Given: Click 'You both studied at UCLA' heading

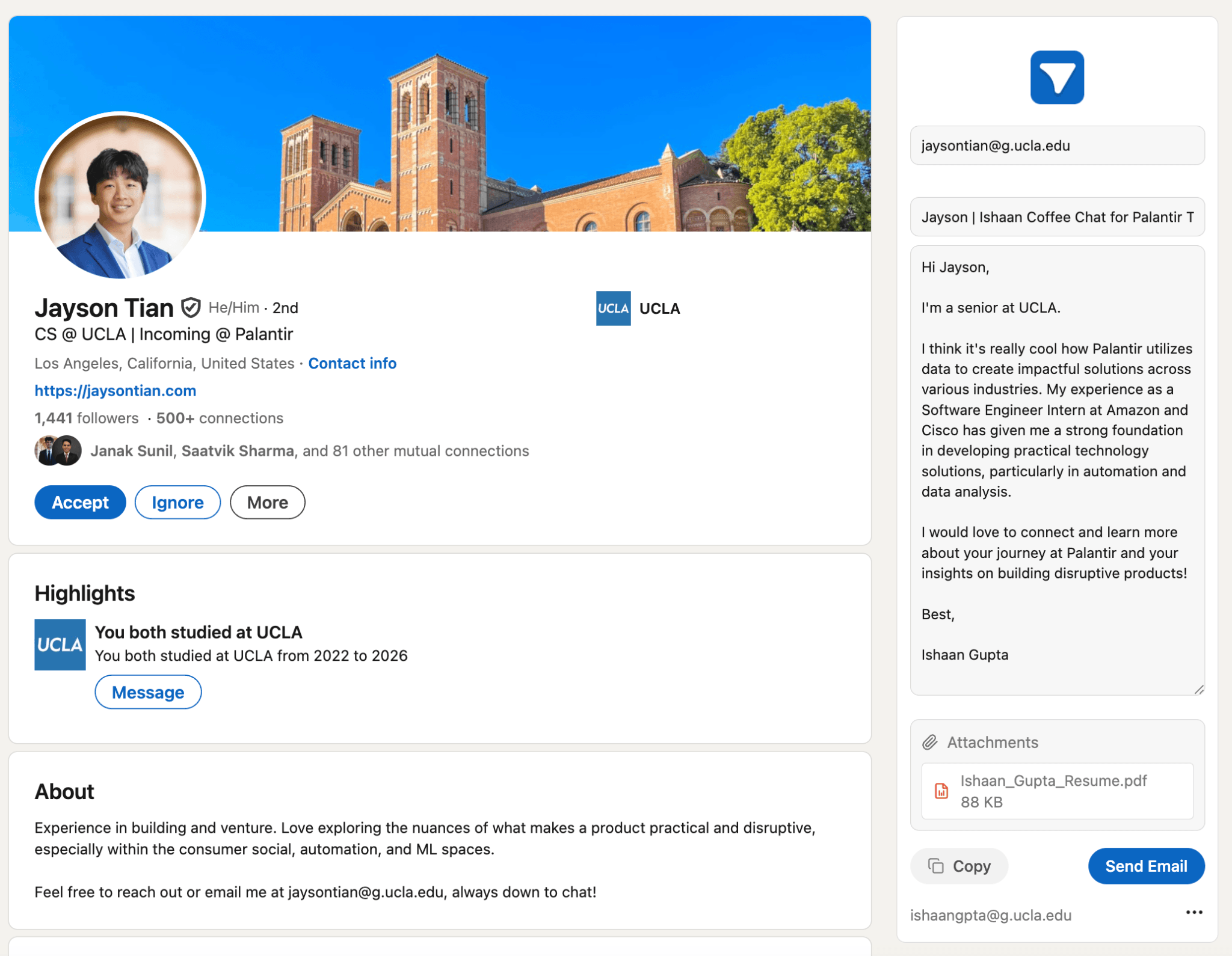Looking at the screenshot, I should (x=199, y=633).
